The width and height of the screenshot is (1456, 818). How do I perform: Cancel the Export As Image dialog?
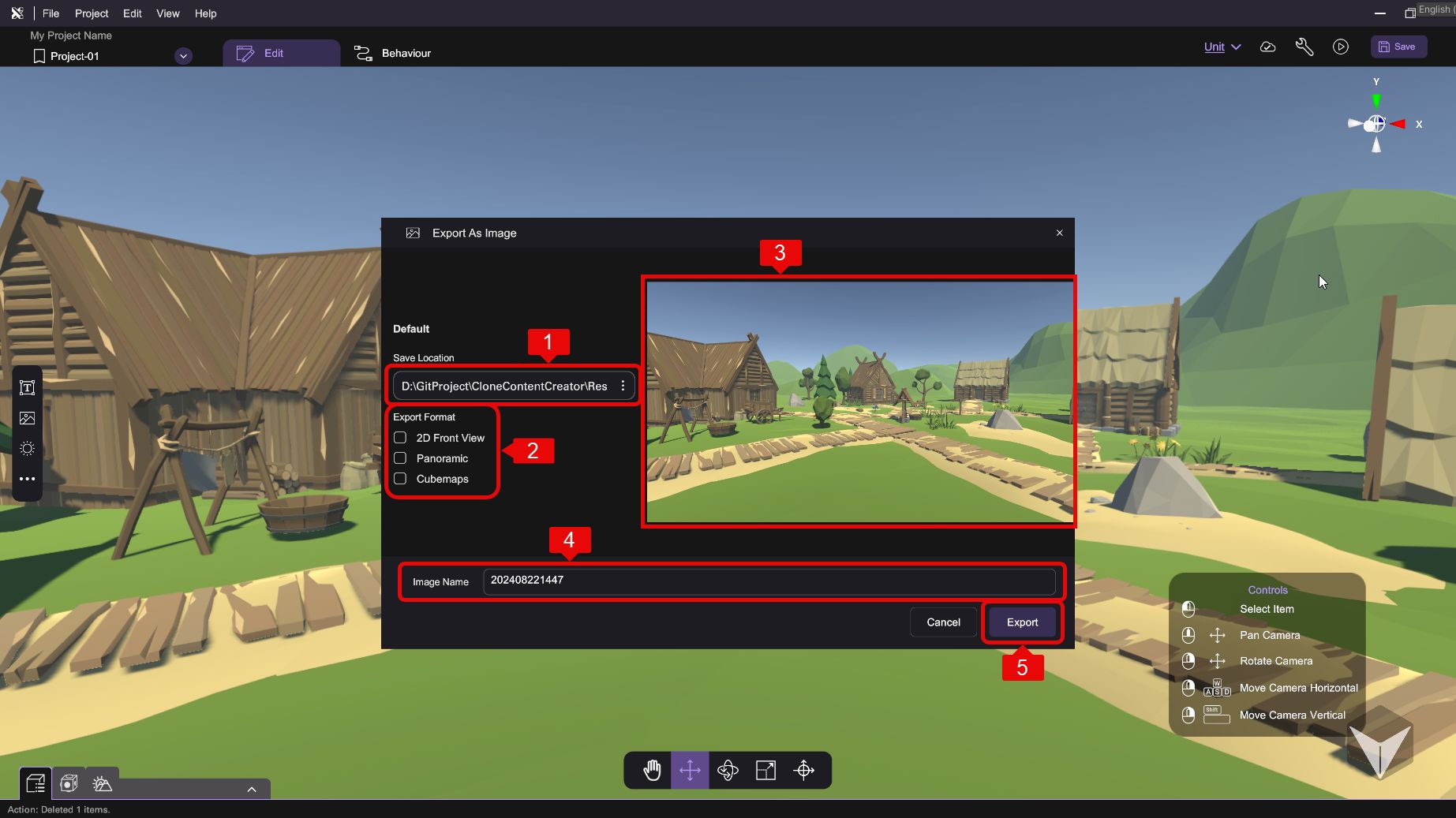pos(943,622)
